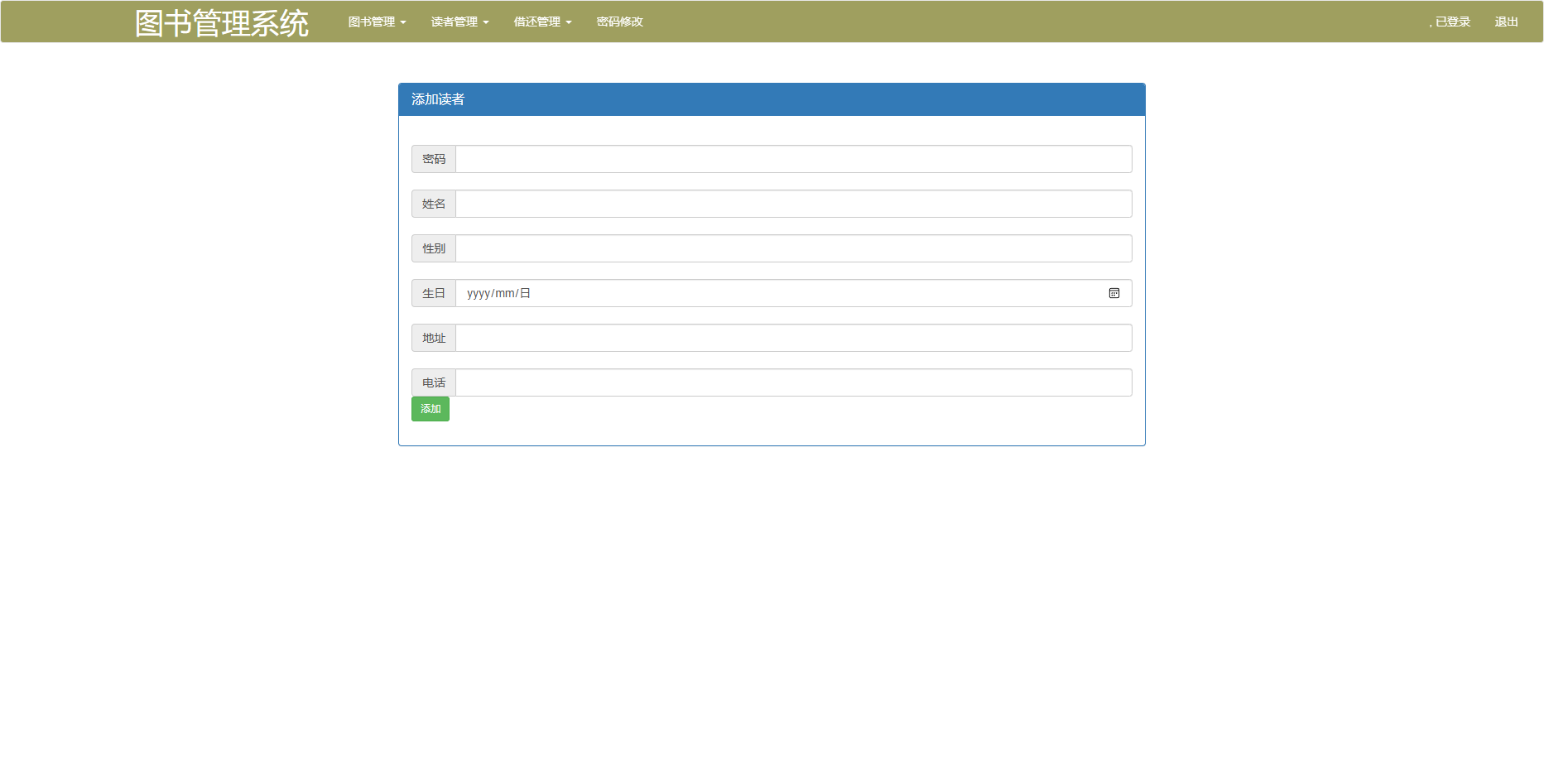Focus the 电话 input field

pyautogui.click(x=793, y=382)
